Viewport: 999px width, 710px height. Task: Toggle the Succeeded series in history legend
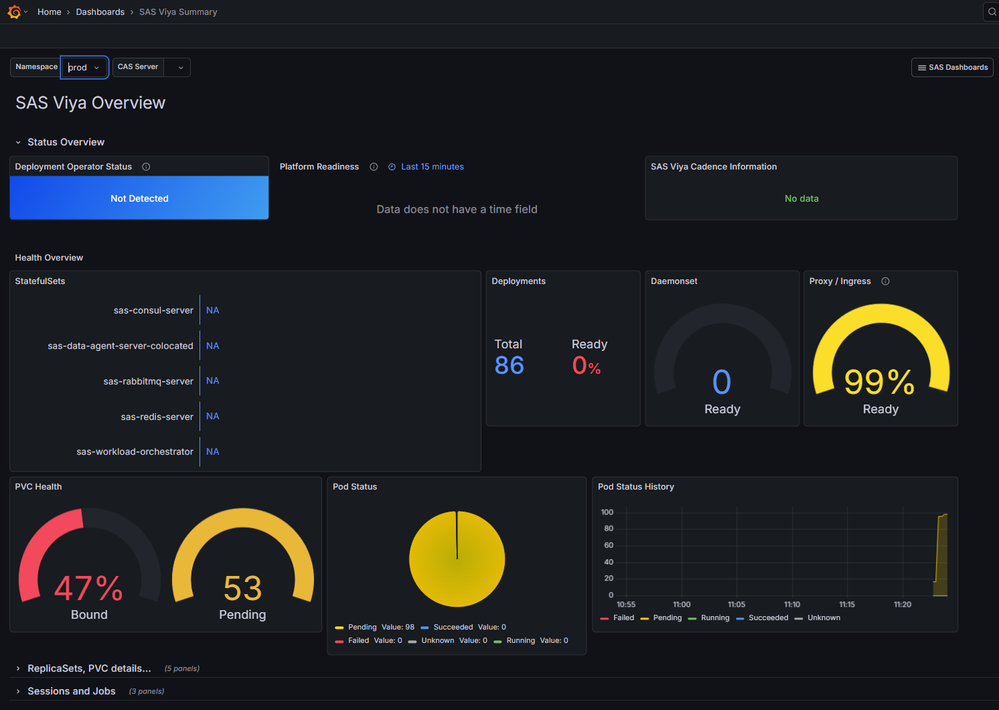(762, 618)
